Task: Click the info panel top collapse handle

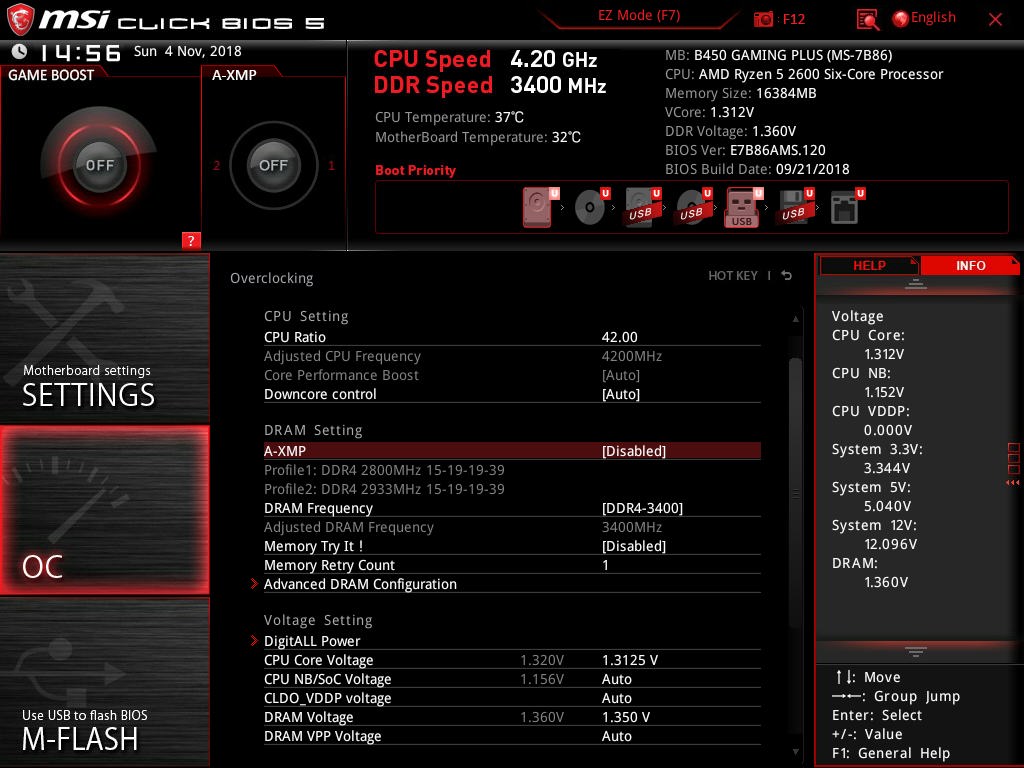Action: click(x=916, y=284)
